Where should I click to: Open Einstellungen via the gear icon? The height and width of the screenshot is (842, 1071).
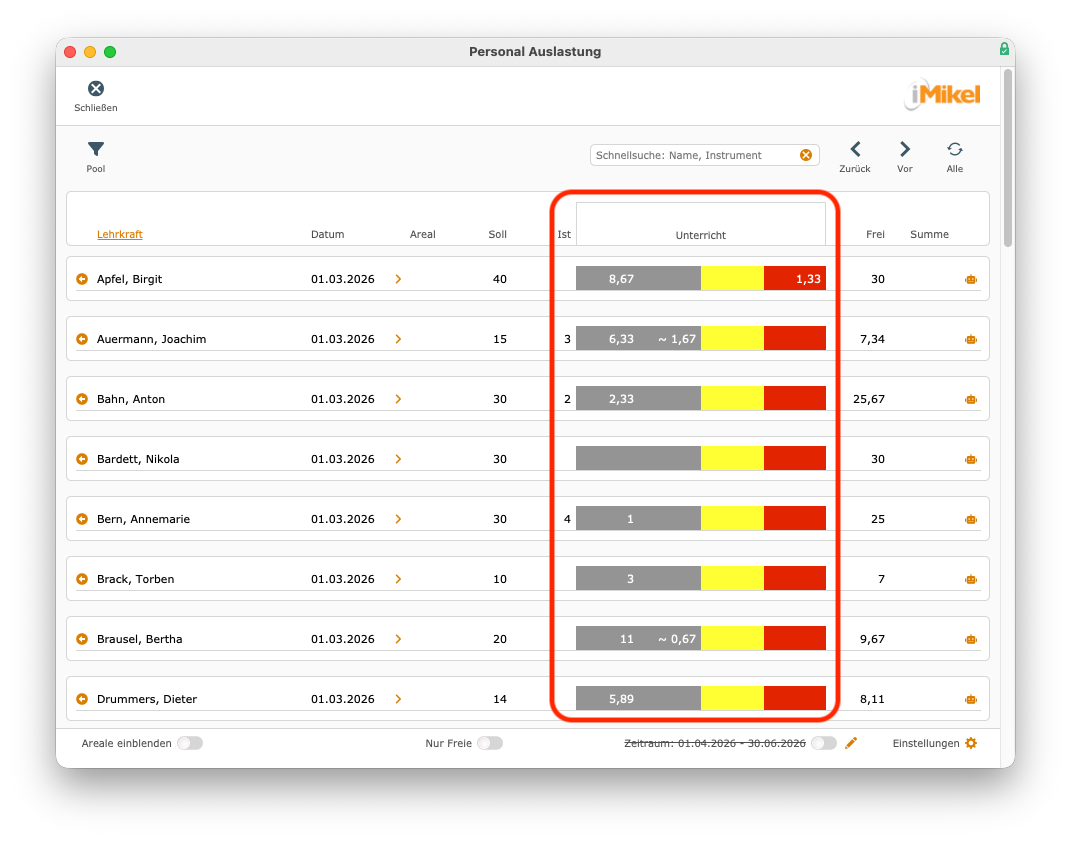(971, 743)
